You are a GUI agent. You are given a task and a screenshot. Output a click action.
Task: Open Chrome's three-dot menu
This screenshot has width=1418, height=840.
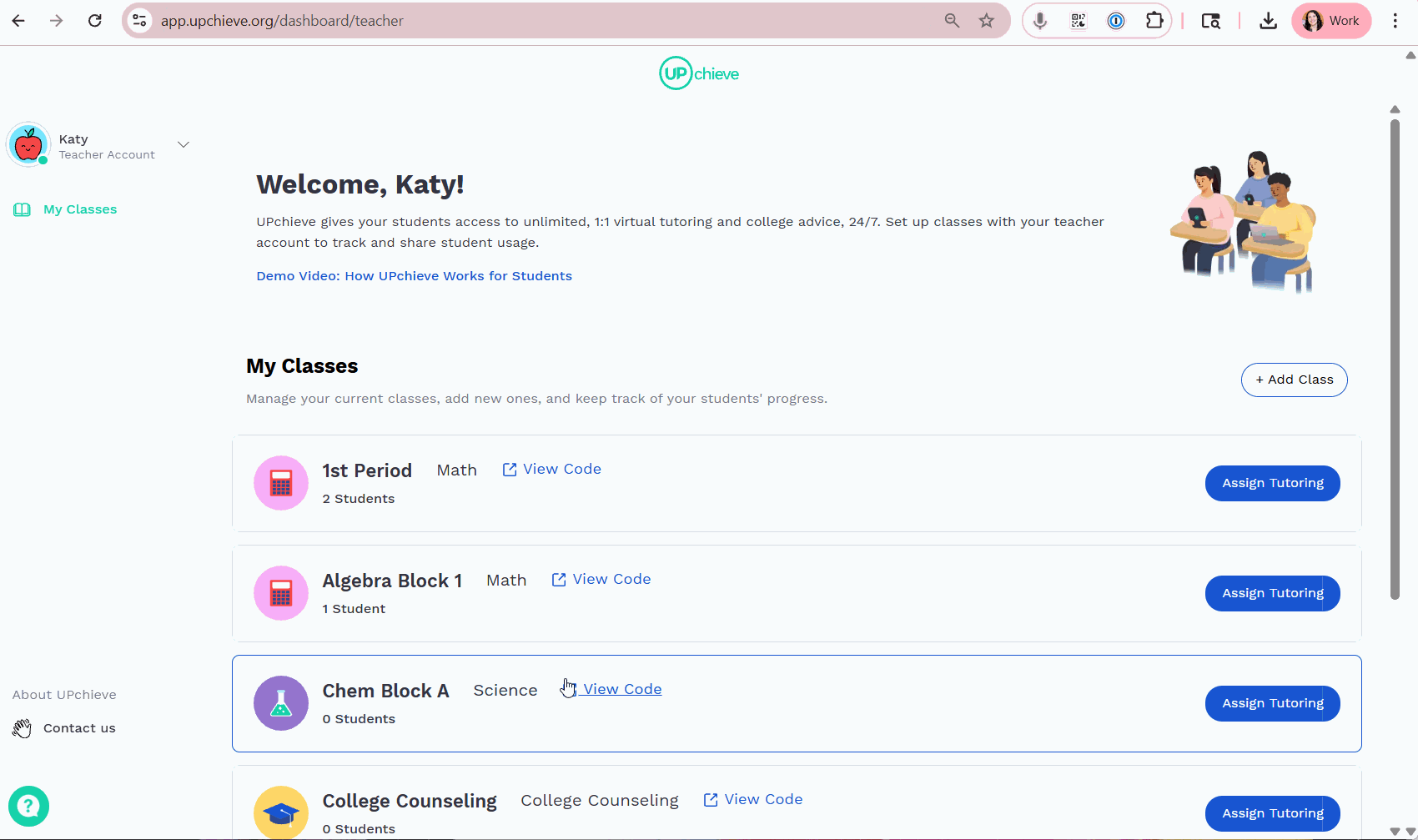[1395, 21]
